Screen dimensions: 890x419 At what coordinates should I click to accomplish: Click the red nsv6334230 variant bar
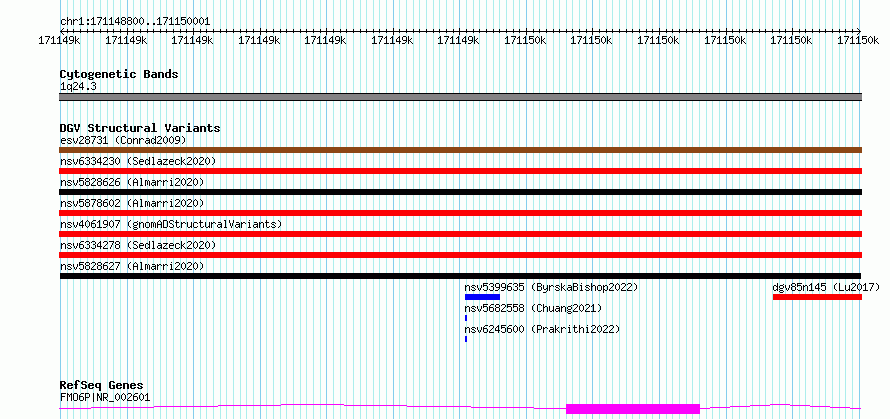(460, 171)
